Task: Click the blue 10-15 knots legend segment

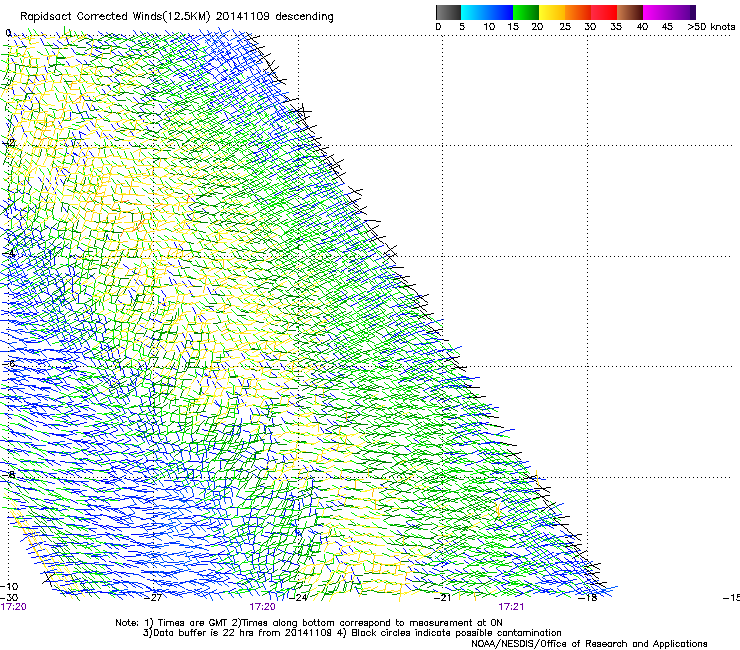Action: tap(500, 12)
